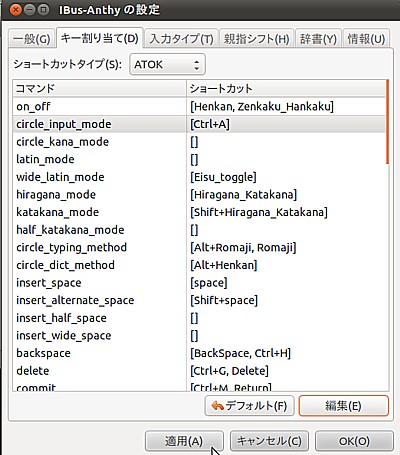Open the 情報(U) tab
The height and width of the screenshot is (455, 400).
[x=366, y=39]
